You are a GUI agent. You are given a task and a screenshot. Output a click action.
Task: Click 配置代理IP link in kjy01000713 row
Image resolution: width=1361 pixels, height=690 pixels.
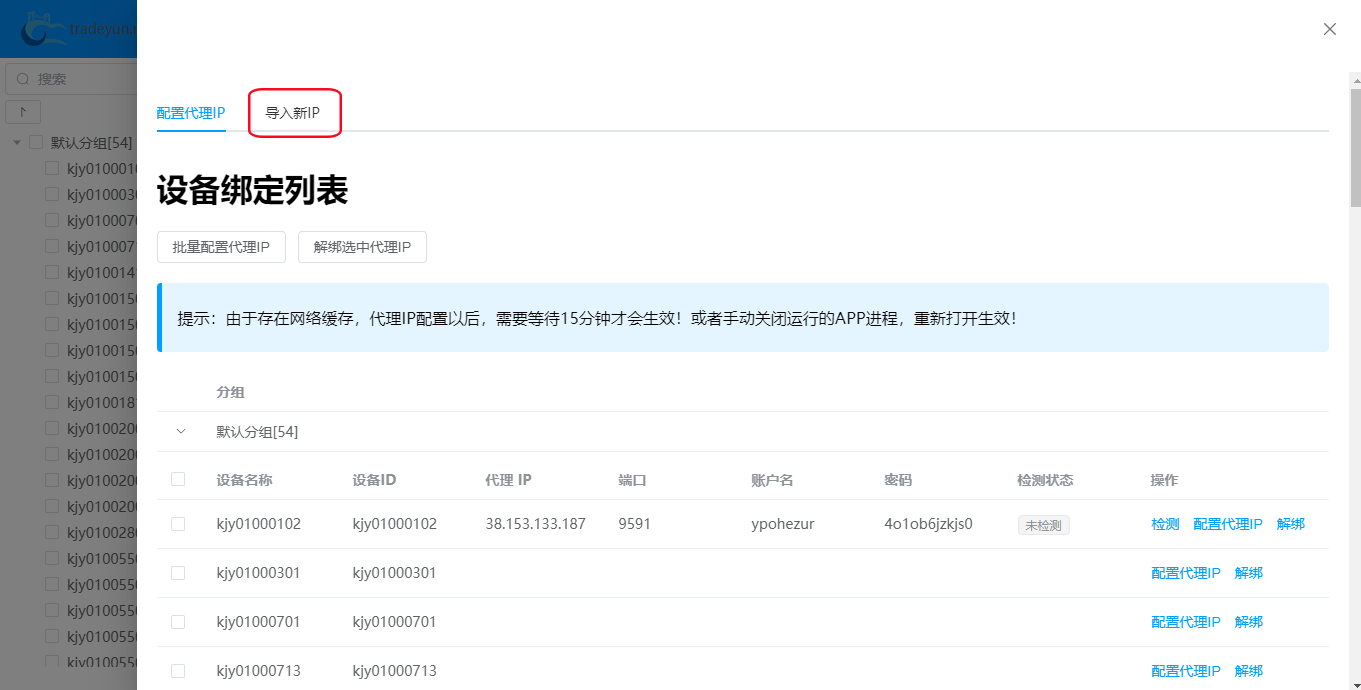1186,671
